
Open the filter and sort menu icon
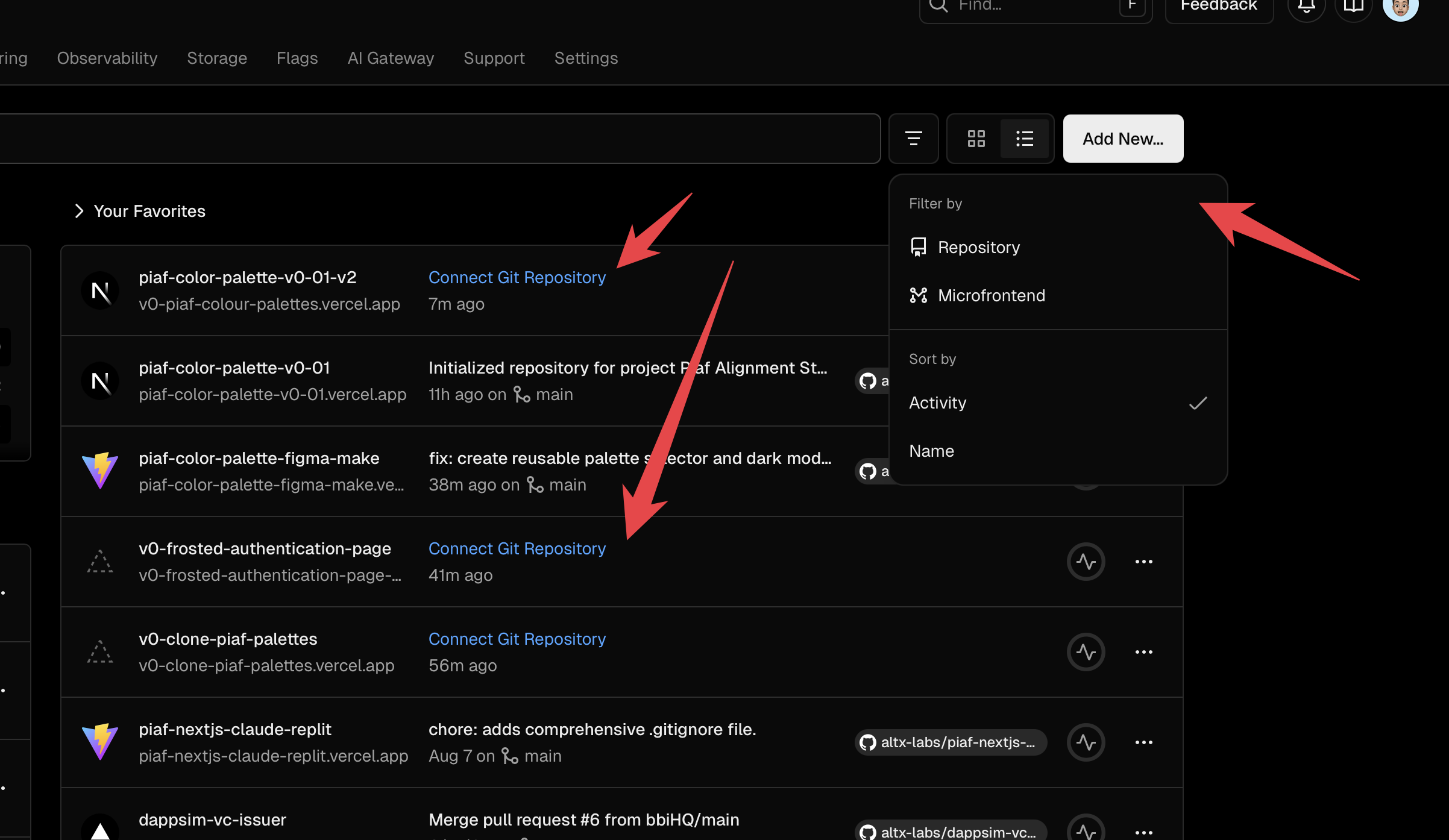[913, 139]
